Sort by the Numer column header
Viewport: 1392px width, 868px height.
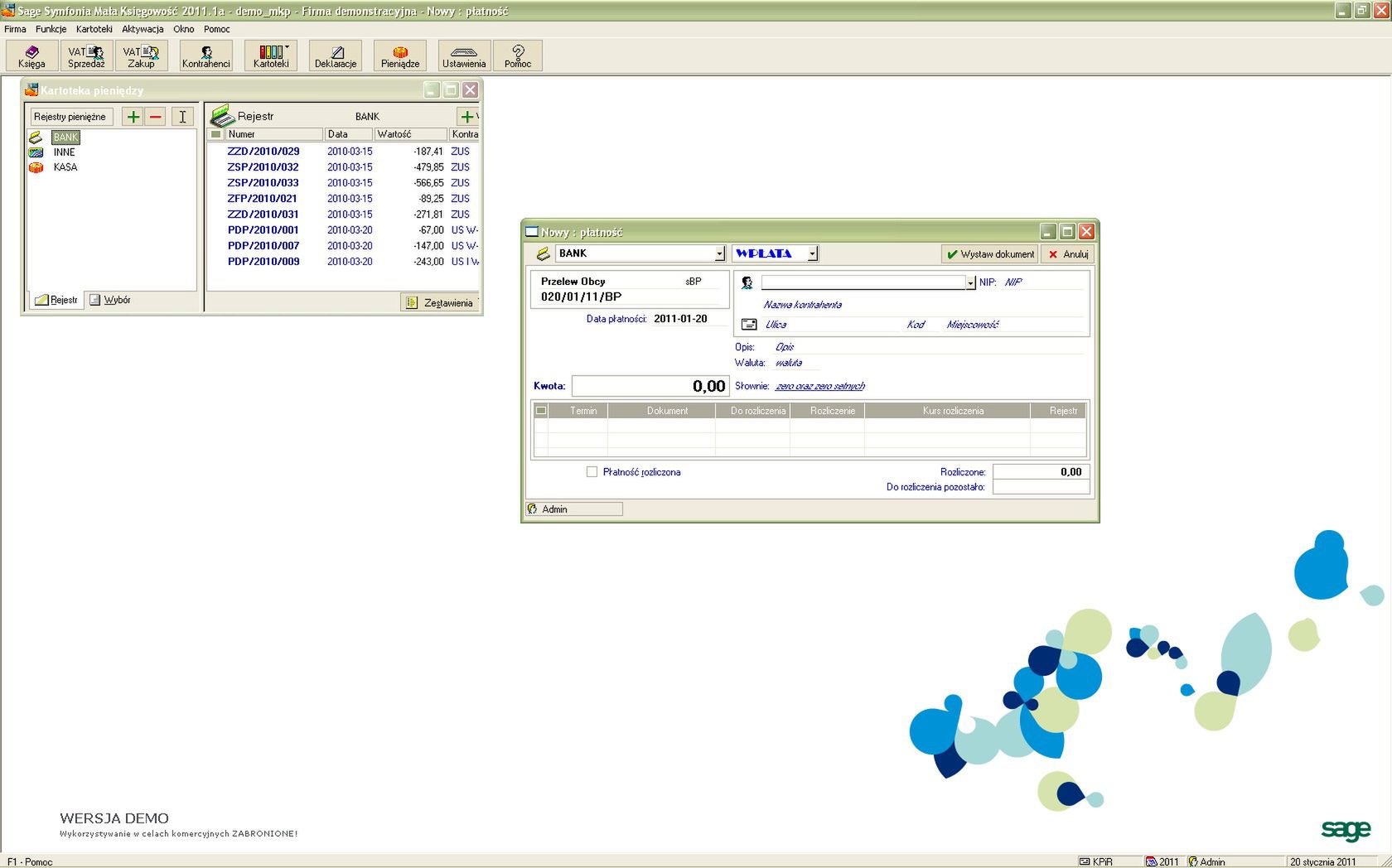click(273, 134)
